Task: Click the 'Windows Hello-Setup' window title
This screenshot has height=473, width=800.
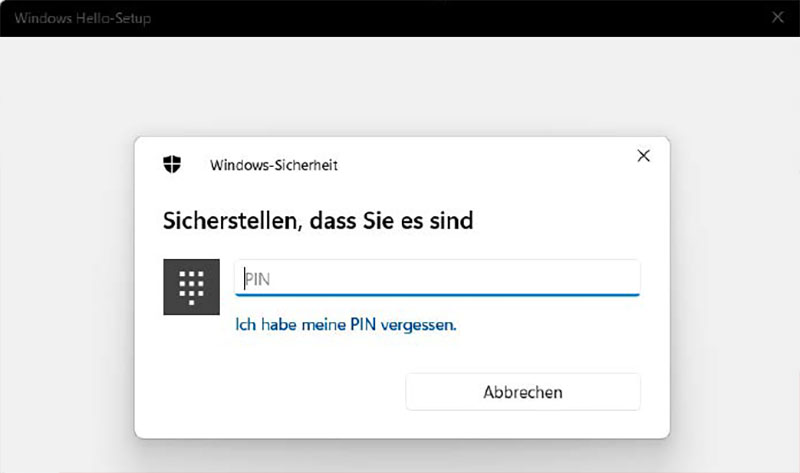Action: click(83, 18)
